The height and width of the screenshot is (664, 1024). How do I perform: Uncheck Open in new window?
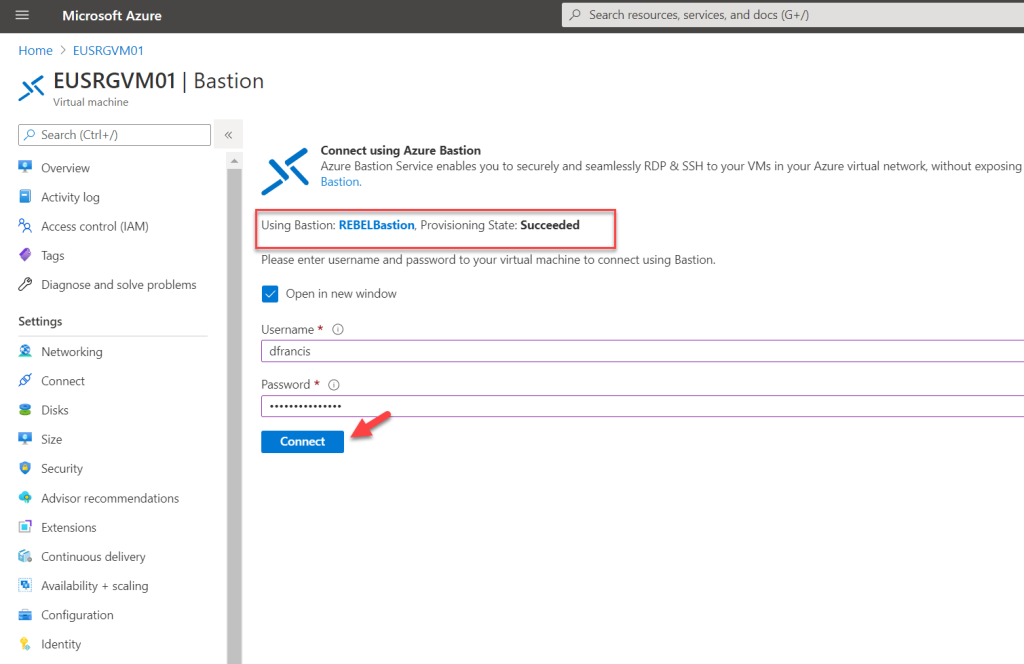pyautogui.click(x=270, y=293)
